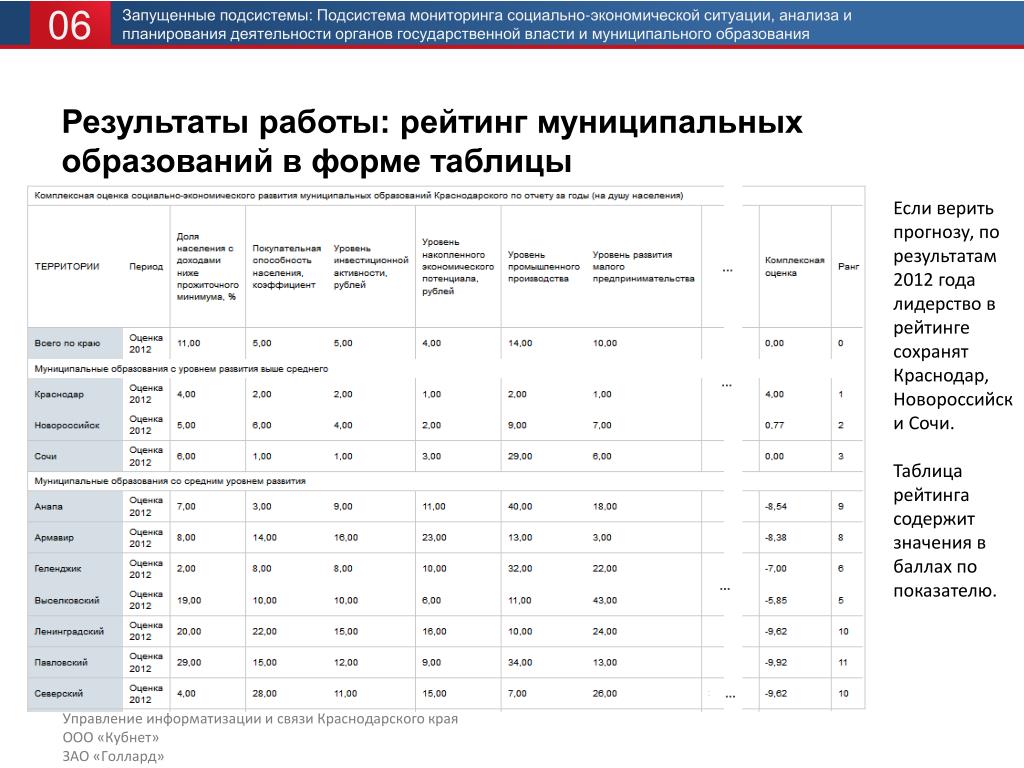Click the footer text ЗАО «Голлард»
This screenshot has width=1024, height=768.
click(113, 756)
